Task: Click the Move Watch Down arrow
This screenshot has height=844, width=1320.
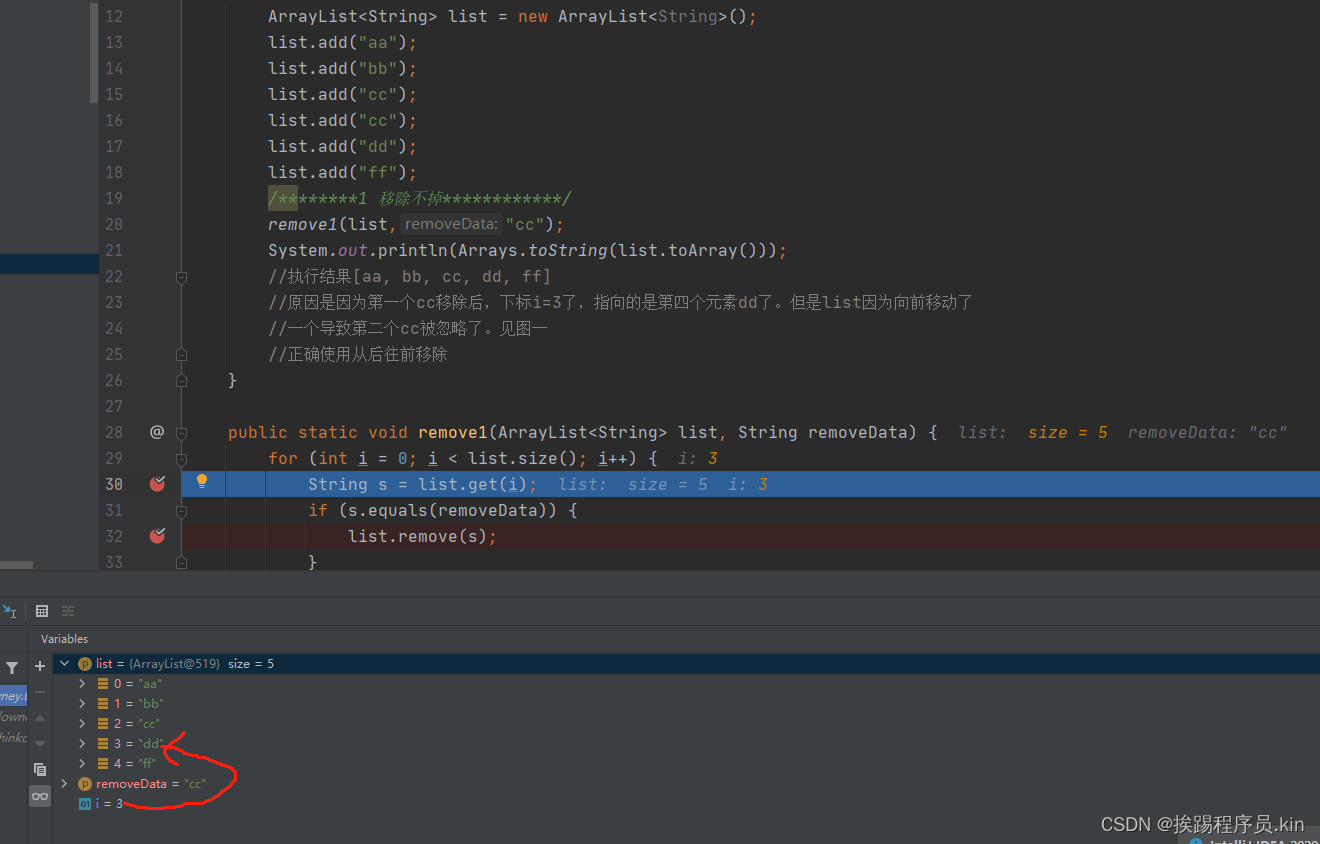Action: pyautogui.click(x=40, y=743)
